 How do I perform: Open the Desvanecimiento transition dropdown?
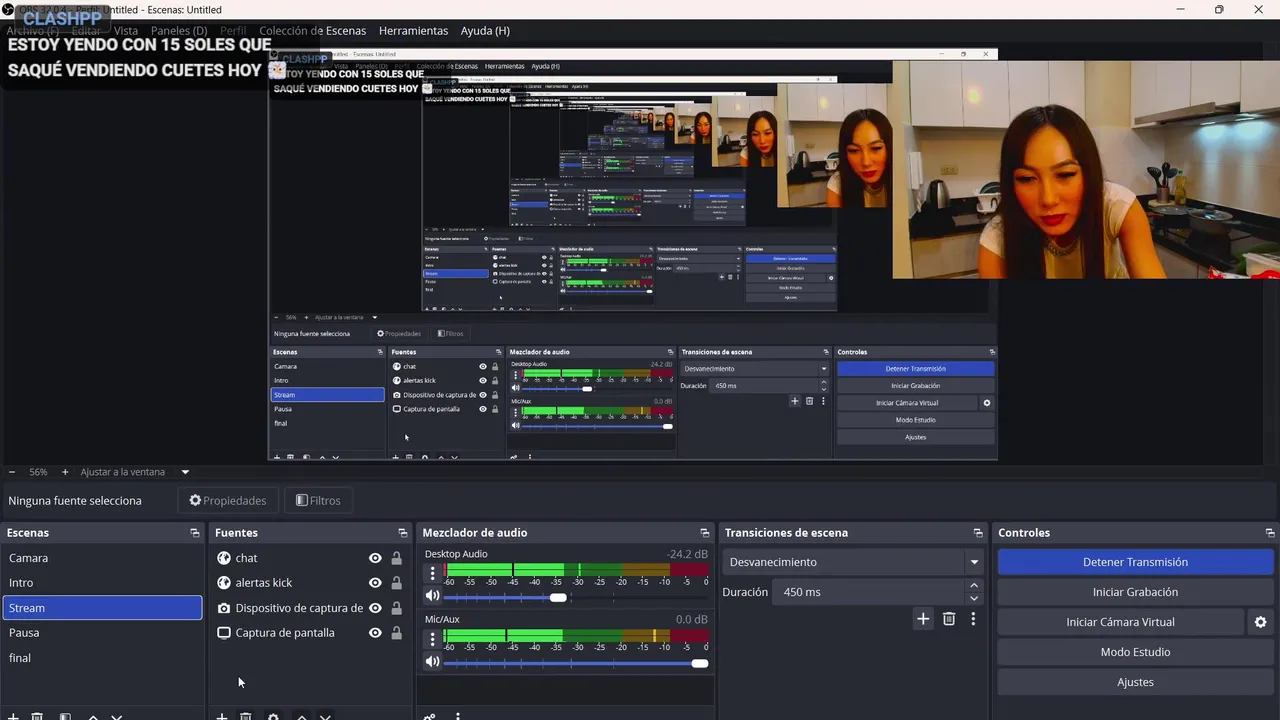coord(854,562)
